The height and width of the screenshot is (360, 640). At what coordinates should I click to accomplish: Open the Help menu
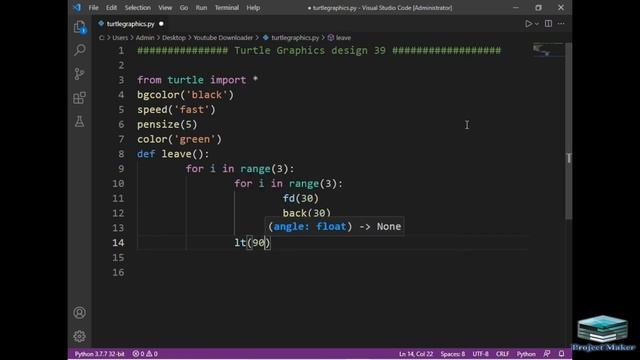click(253, 7)
